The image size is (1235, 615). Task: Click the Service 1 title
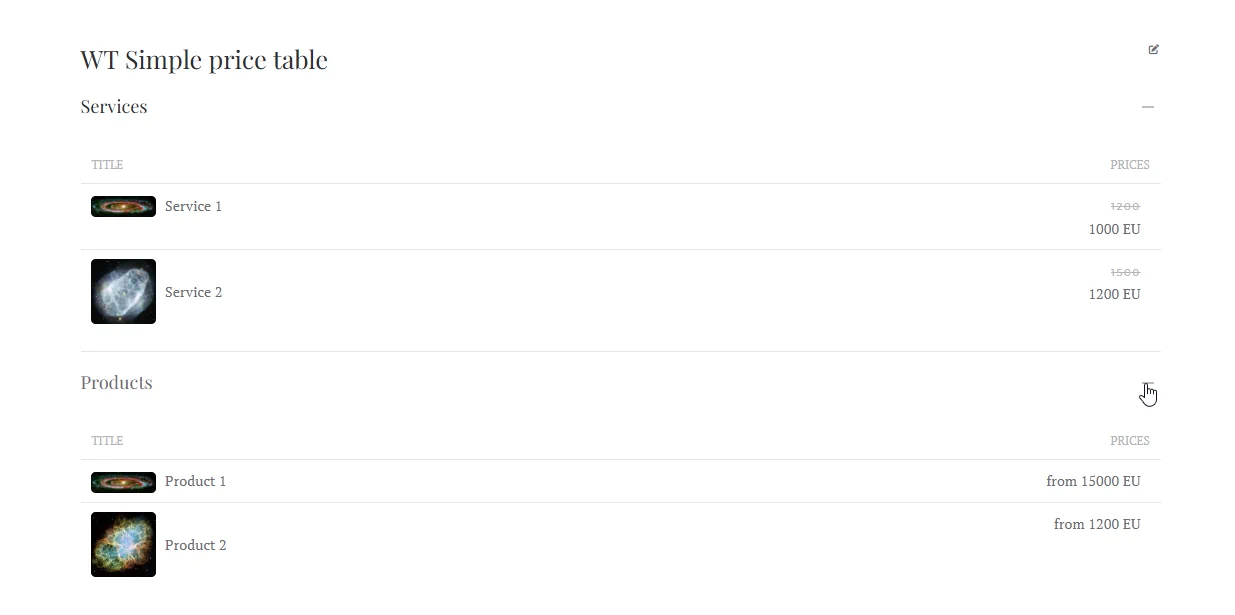193,206
